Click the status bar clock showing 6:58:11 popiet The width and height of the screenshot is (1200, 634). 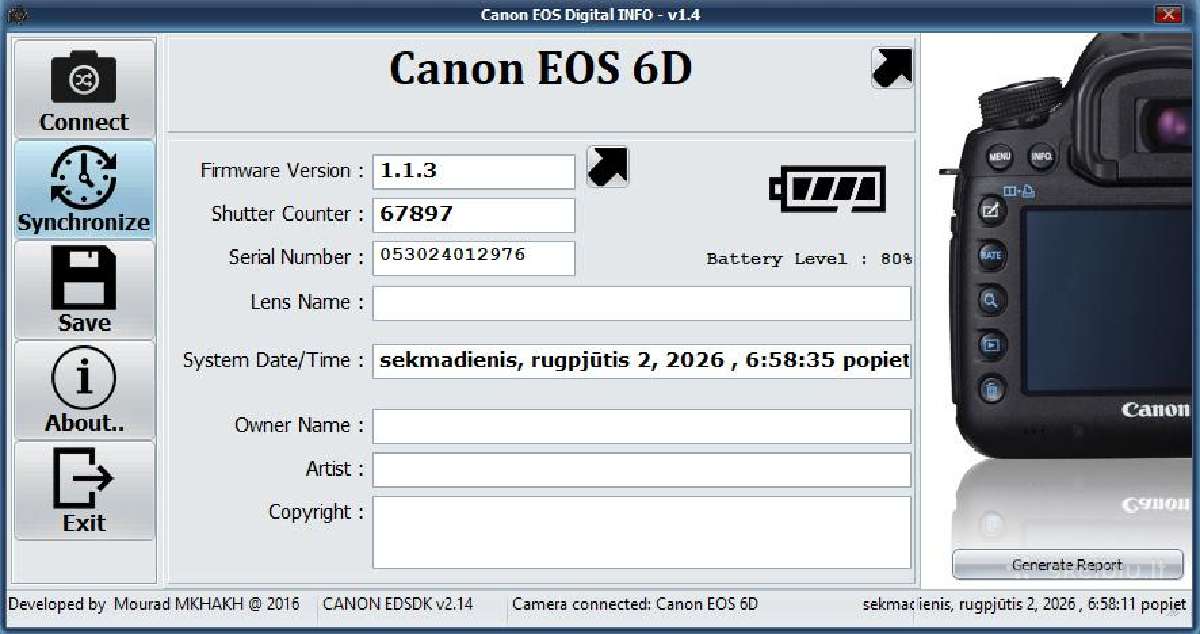coord(1024,604)
